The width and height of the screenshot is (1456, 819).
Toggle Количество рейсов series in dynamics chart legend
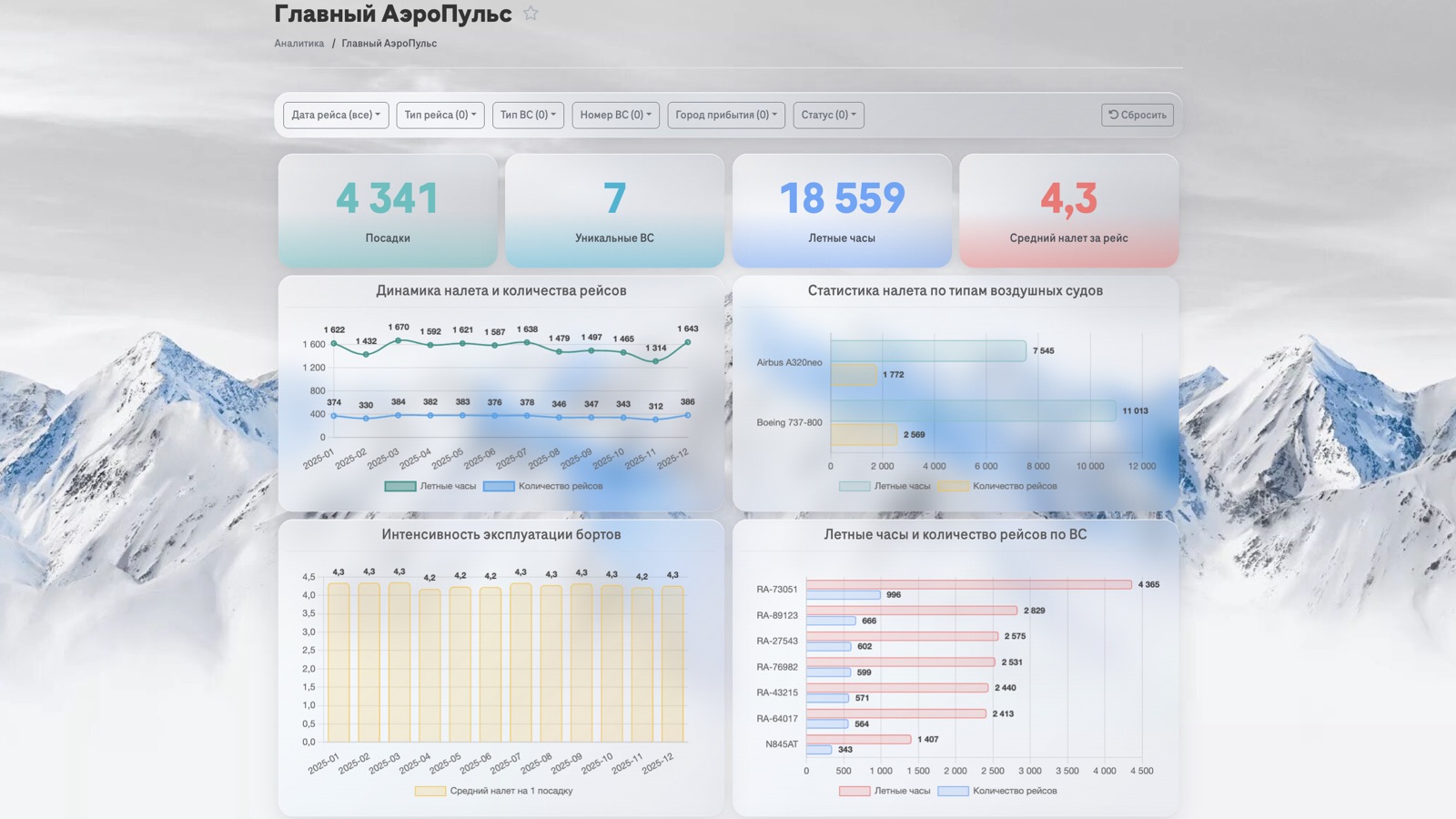[543, 486]
